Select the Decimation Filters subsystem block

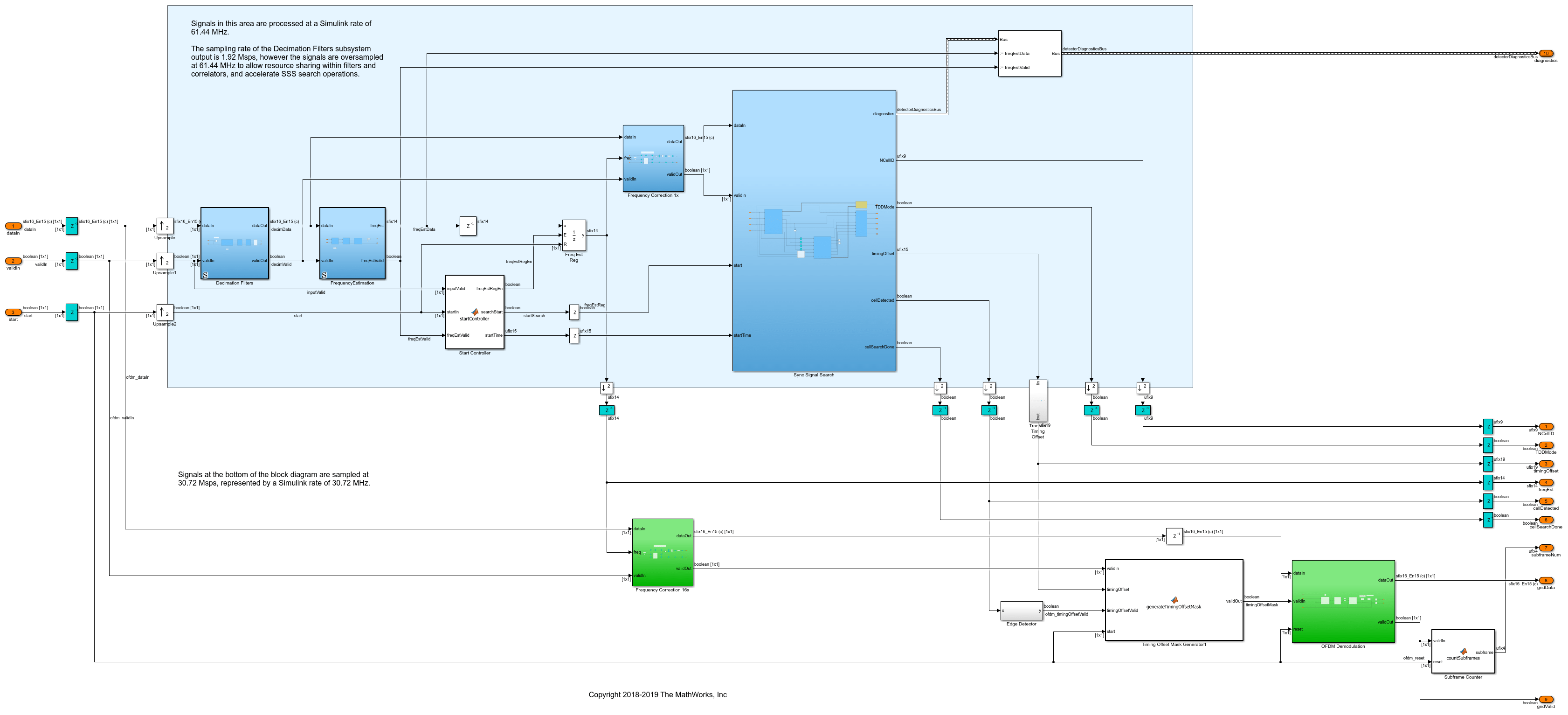coord(235,243)
